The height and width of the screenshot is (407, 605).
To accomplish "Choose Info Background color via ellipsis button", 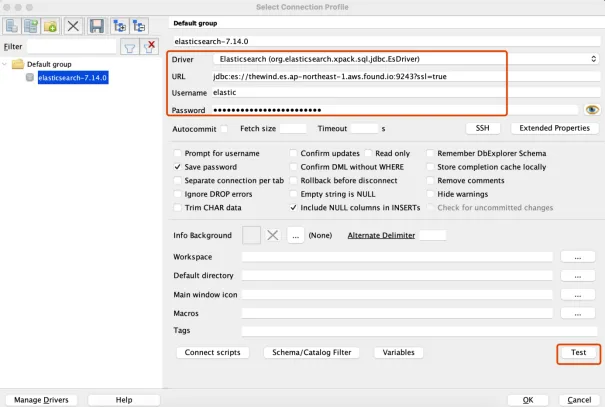I will (296, 235).
